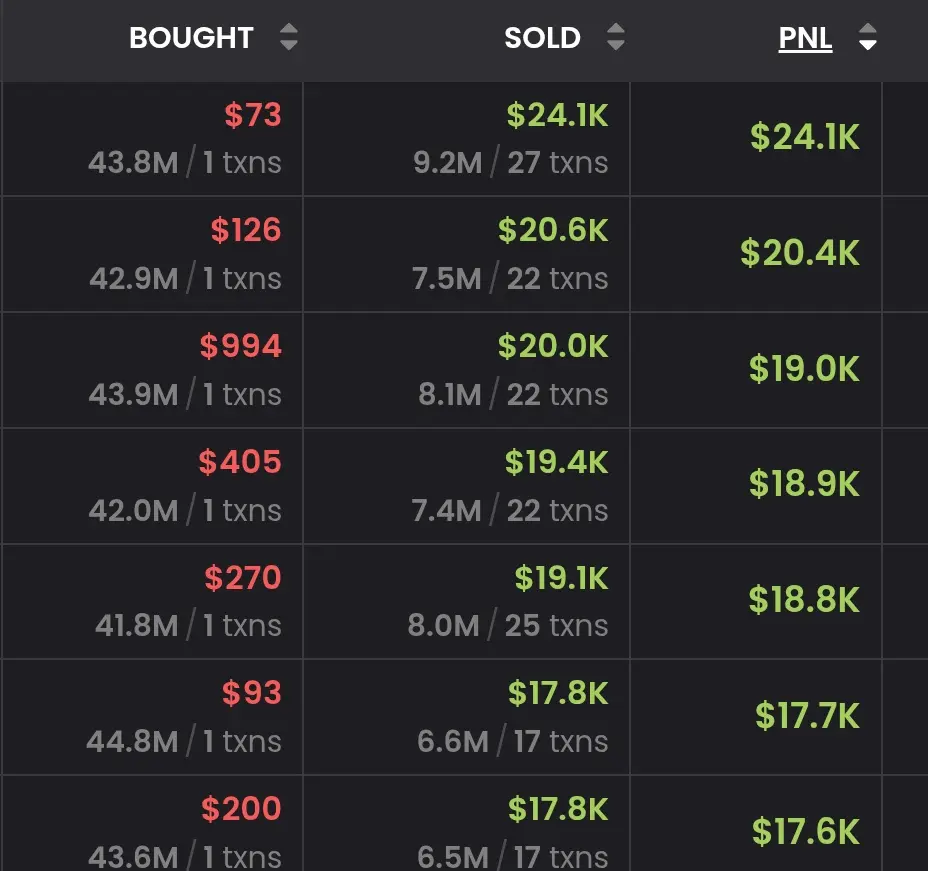This screenshot has height=871, width=928.
Task: Open the $17.7K PNL entry
Action: tap(807, 716)
